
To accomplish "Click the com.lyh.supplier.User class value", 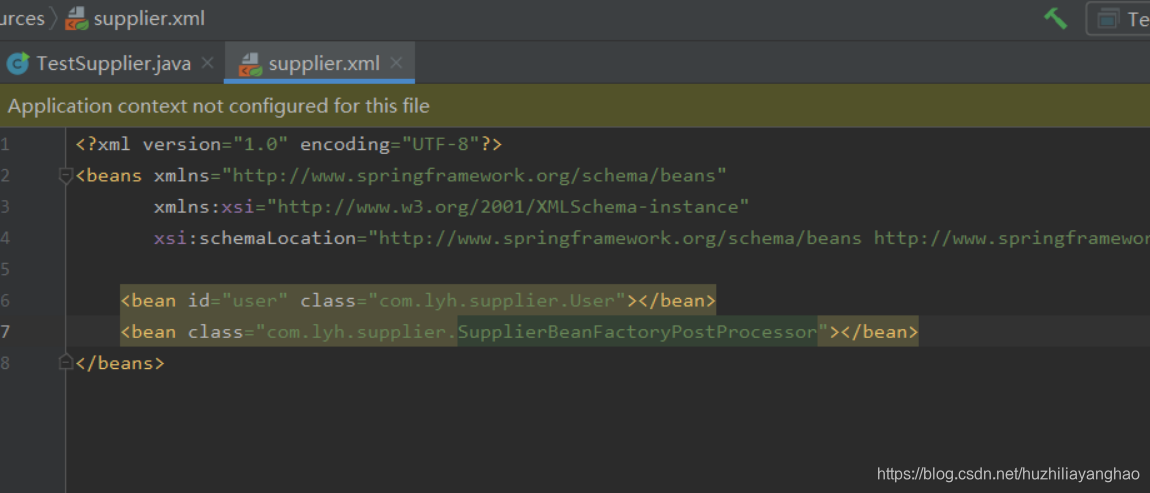I will tap(497, 300).
